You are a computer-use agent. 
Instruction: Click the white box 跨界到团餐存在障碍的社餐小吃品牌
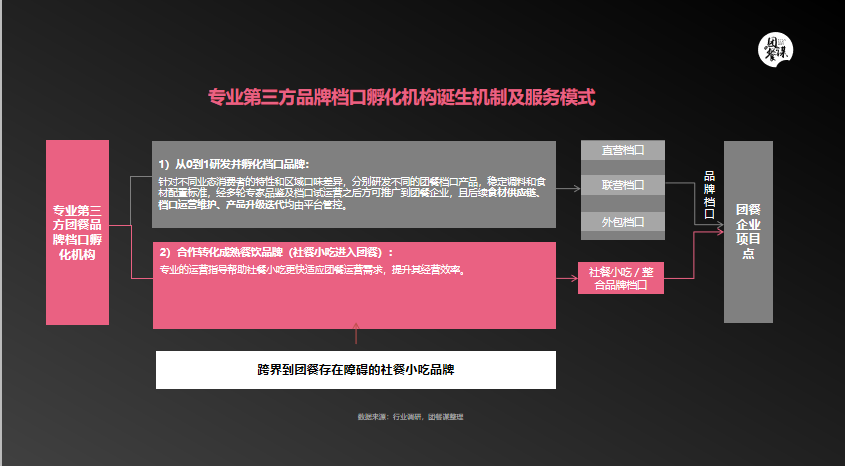[x=356, y=370]
